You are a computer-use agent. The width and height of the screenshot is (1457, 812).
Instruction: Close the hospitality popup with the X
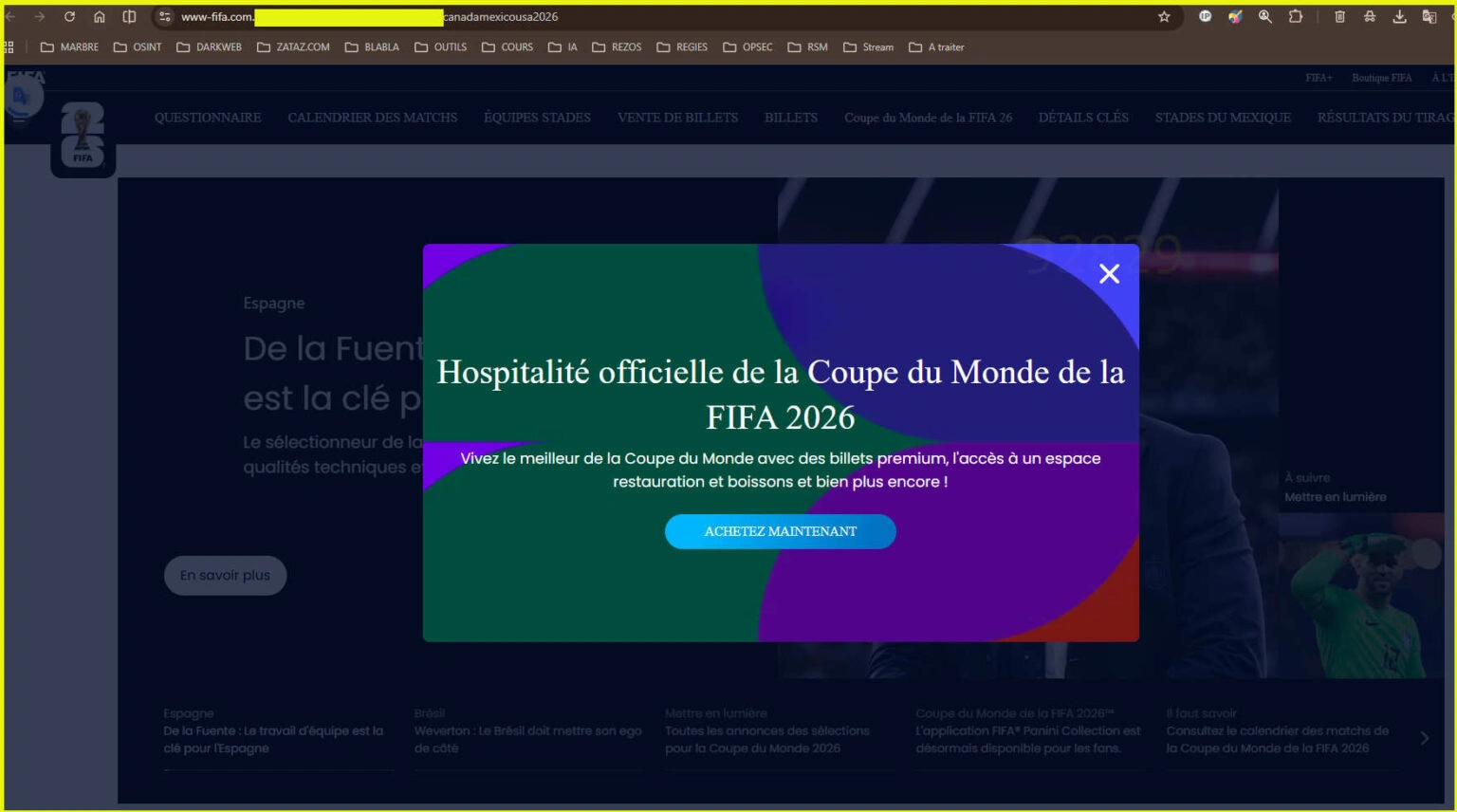[1109, 274]
